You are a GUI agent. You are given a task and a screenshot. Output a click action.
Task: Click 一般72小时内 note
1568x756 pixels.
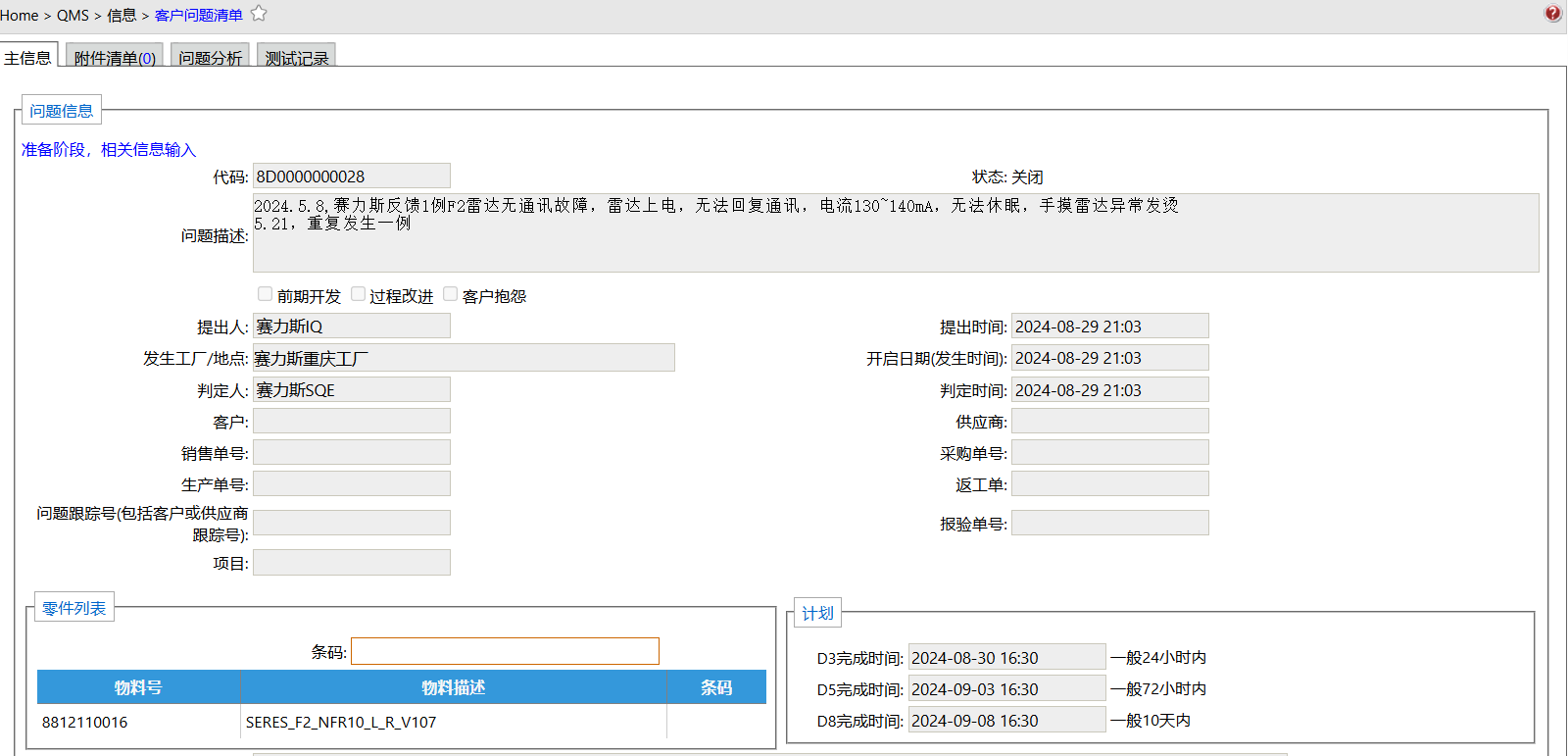[1158, 689]
